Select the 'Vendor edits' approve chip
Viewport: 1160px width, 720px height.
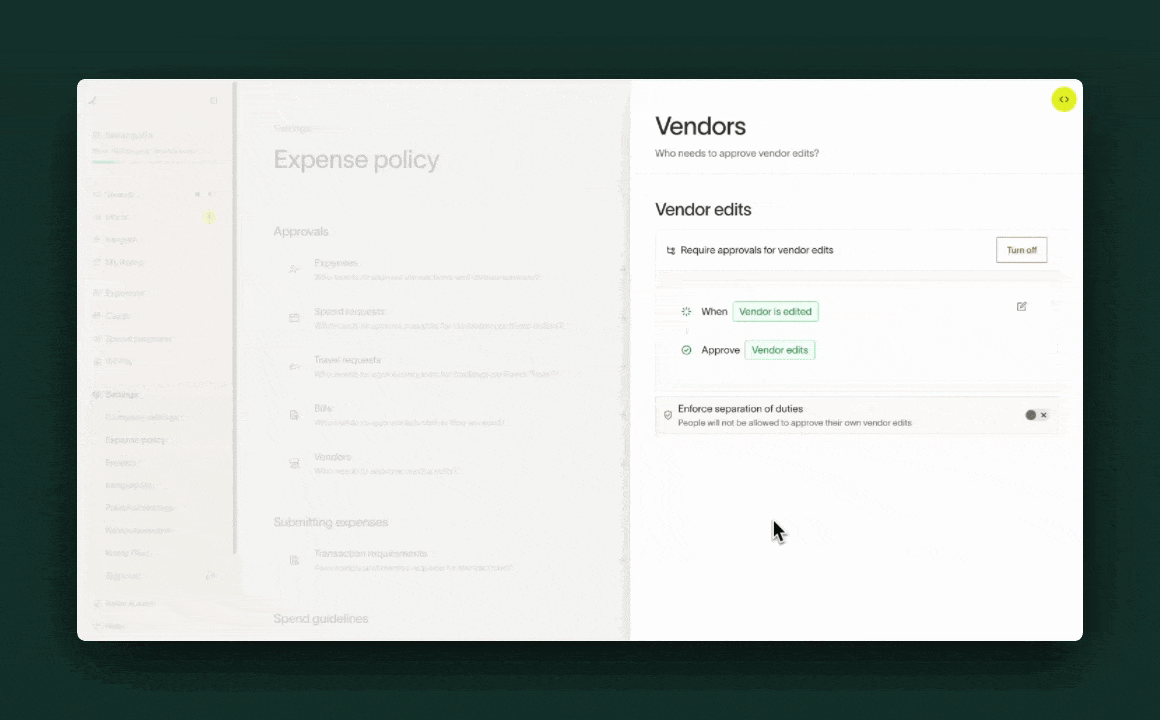pos(780,350)
